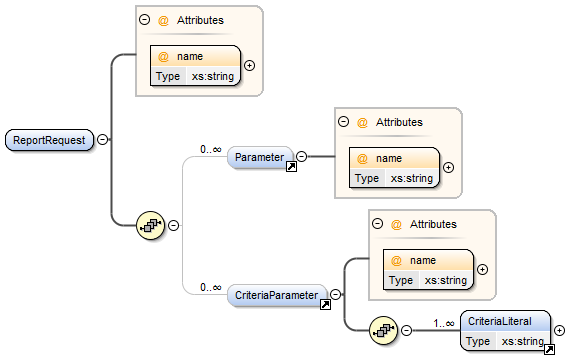Expand Parameter's name attribute plus button
The height and width of the screenshot is (360, 570).
[x=449, y=168]
